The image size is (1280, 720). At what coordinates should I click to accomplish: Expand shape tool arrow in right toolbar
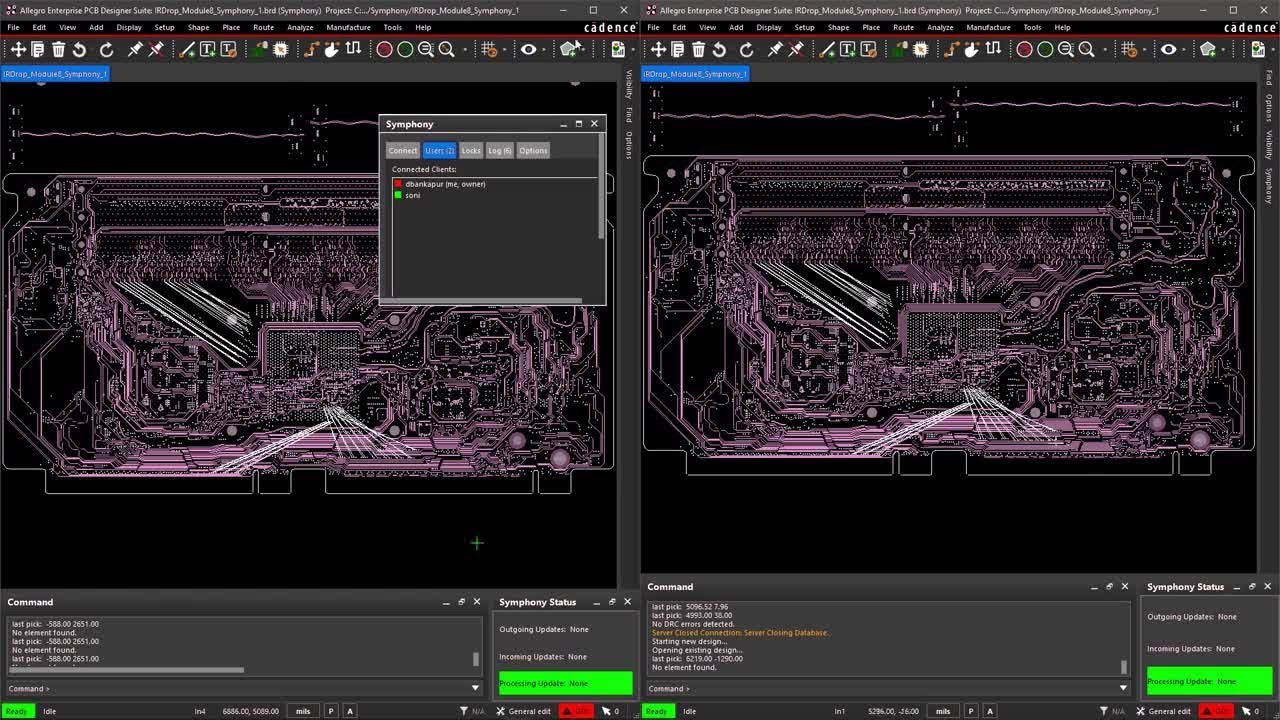[x=1224, y=49]
